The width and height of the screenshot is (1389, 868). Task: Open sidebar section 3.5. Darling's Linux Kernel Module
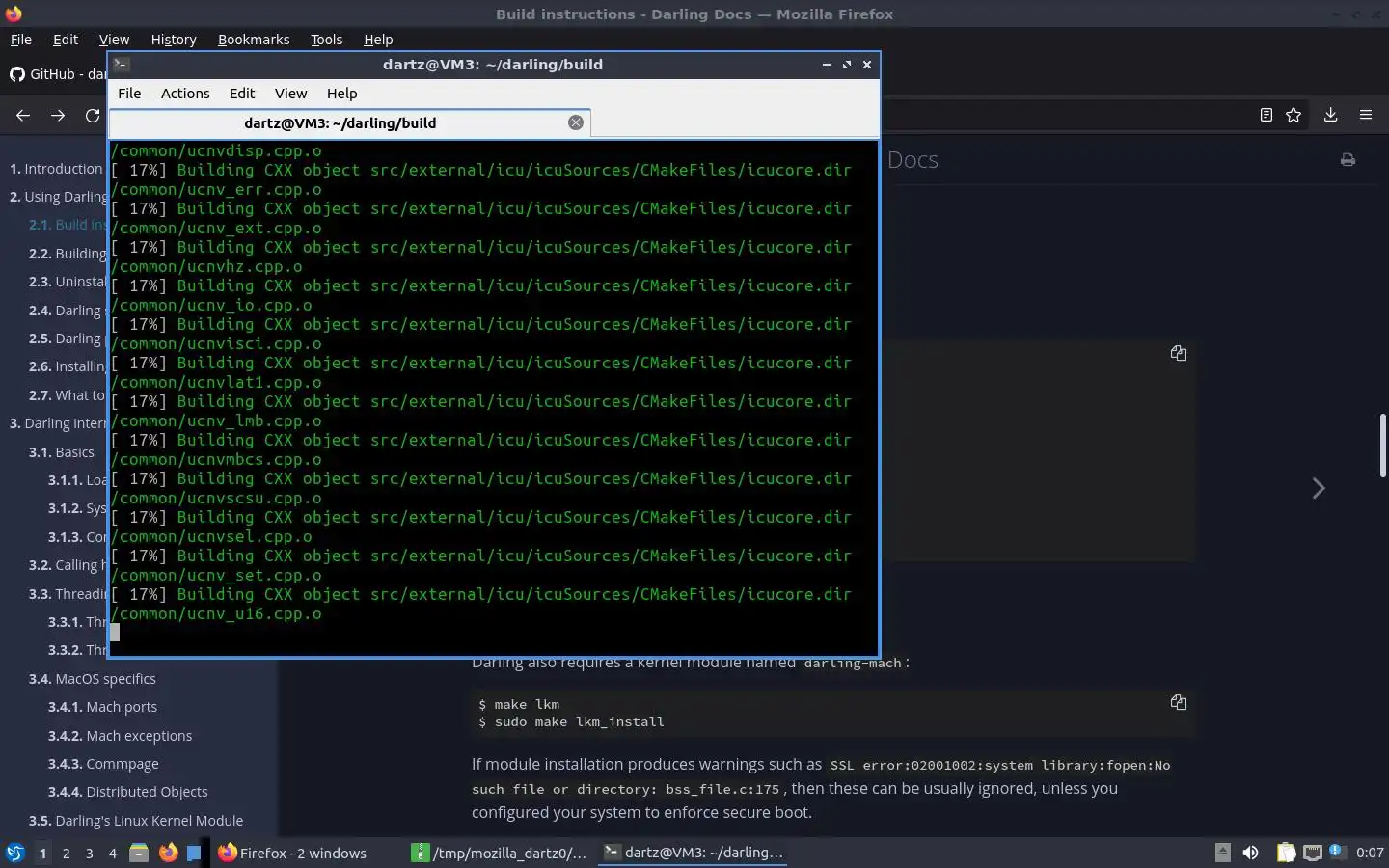pos(136,821)
